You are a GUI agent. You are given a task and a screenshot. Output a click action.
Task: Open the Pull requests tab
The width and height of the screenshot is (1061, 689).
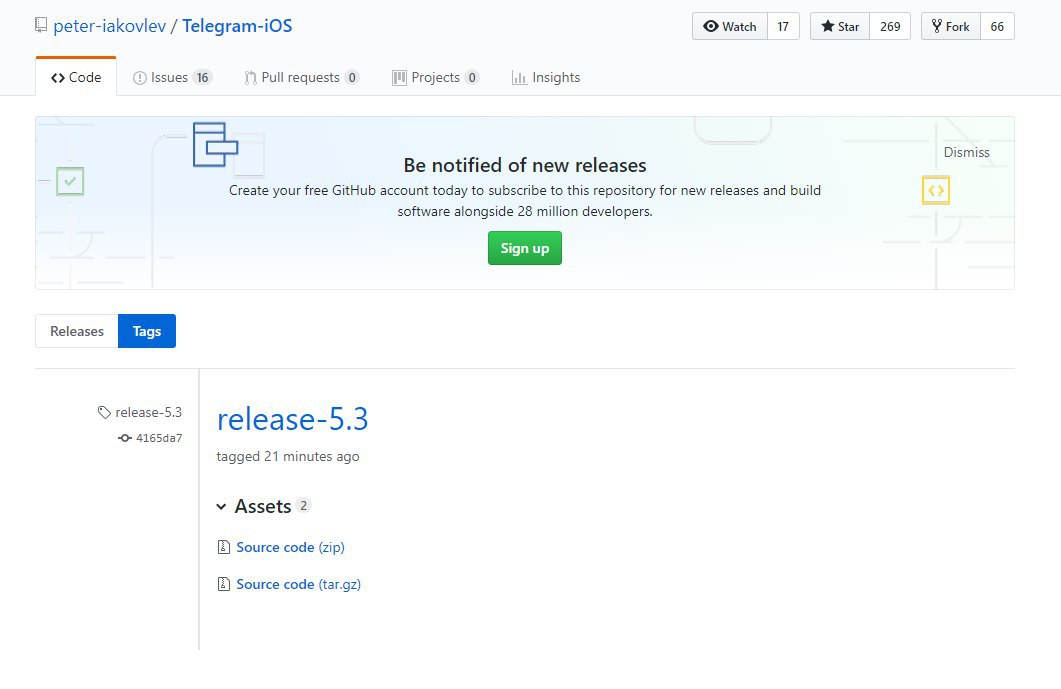coord(302,77)
